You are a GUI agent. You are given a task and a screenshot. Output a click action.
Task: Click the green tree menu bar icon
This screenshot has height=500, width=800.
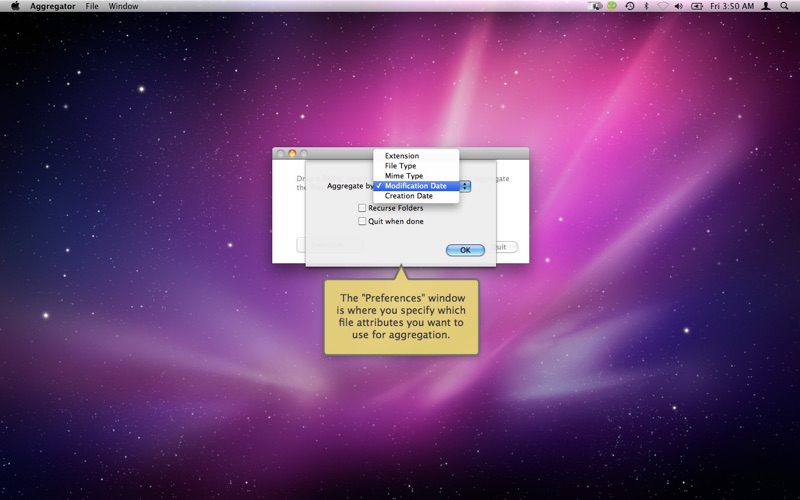(x=612, y=6)
